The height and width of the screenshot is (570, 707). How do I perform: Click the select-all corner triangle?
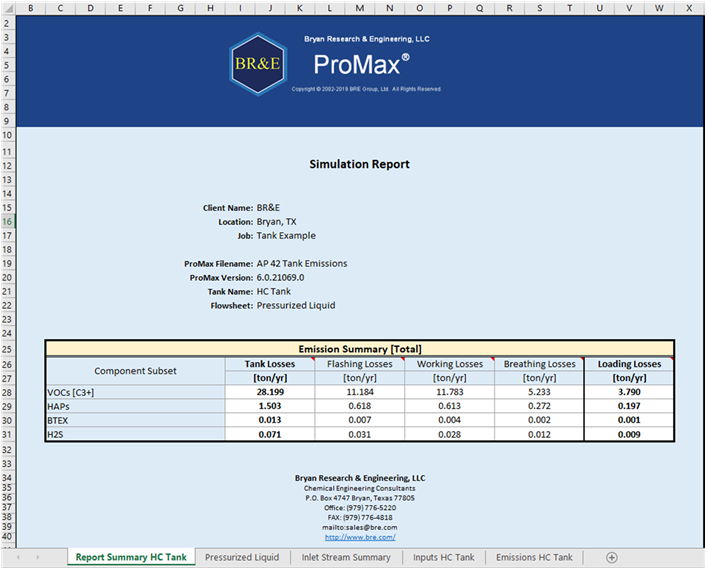pyautogui.click(x=8, y=8)
